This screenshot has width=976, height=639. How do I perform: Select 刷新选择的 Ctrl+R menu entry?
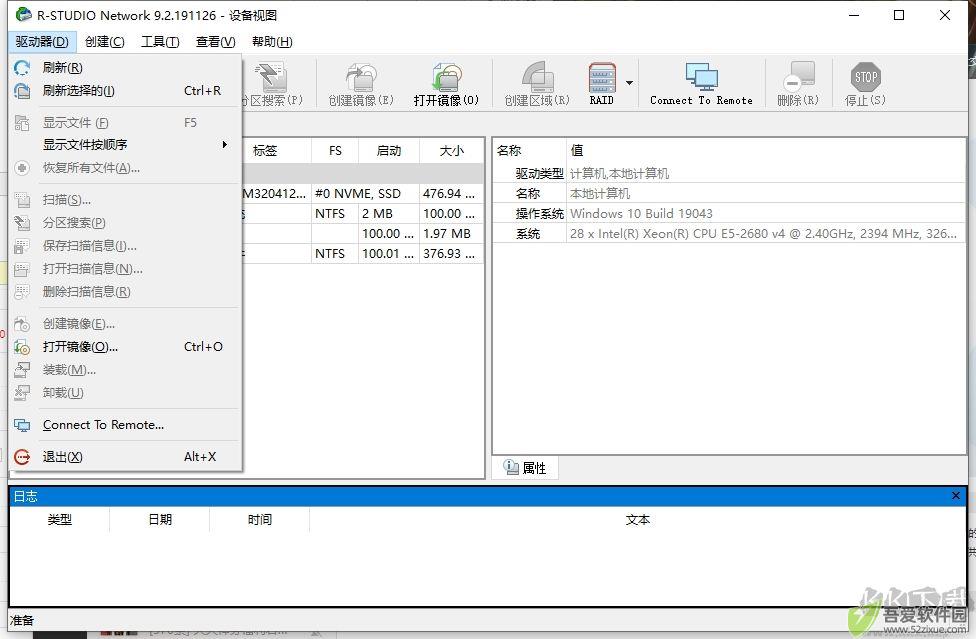125,91
